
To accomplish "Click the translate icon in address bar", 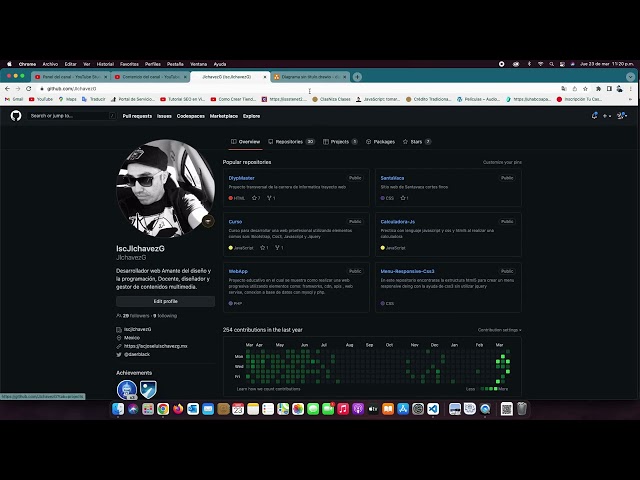I will click(x=564, y=89).
